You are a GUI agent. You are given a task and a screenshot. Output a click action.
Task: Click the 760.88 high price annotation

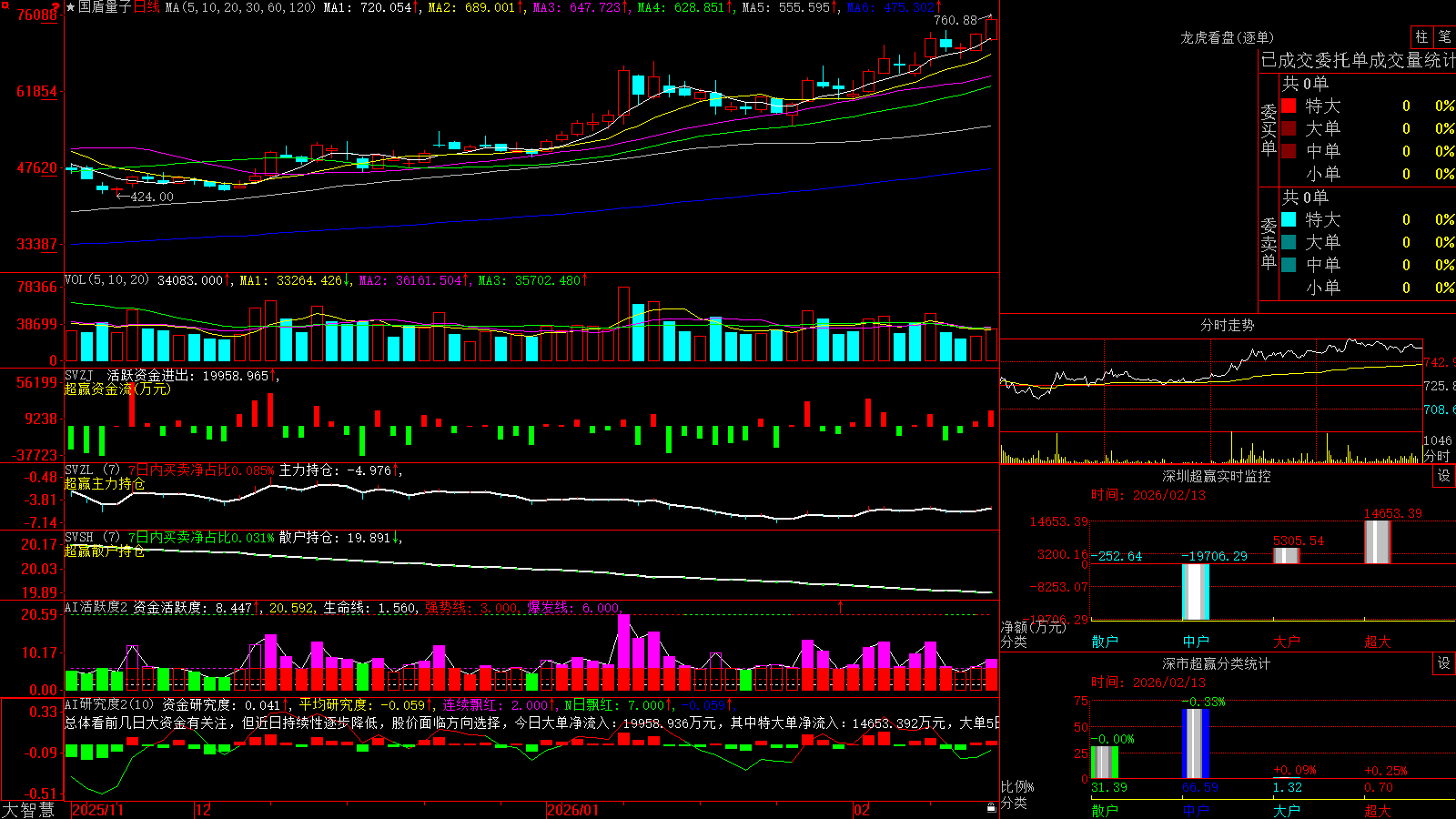(x=955, y=20)
